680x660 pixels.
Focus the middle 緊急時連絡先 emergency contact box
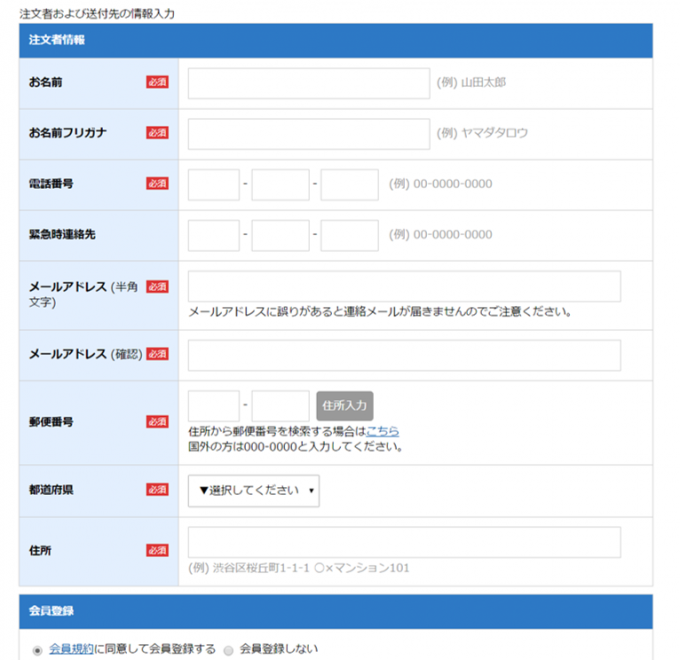[281, 236]
